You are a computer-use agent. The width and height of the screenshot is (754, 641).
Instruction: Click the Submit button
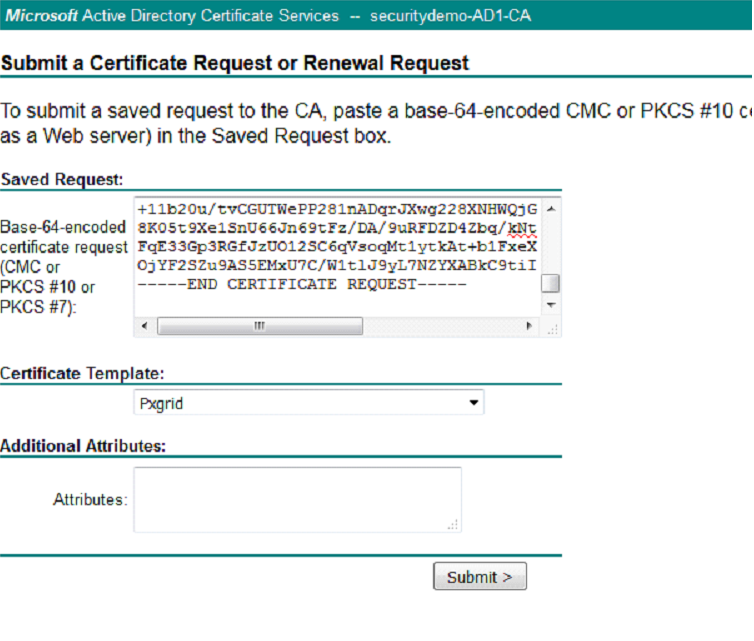tap(479, 576)
